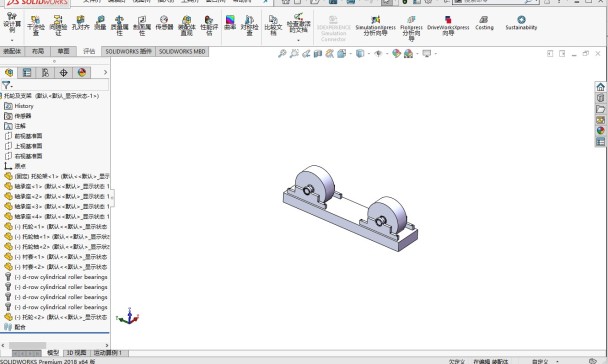The image size is (608, 364).
Task: Open 剖面属性 section properties
Action: coord(142,26)
